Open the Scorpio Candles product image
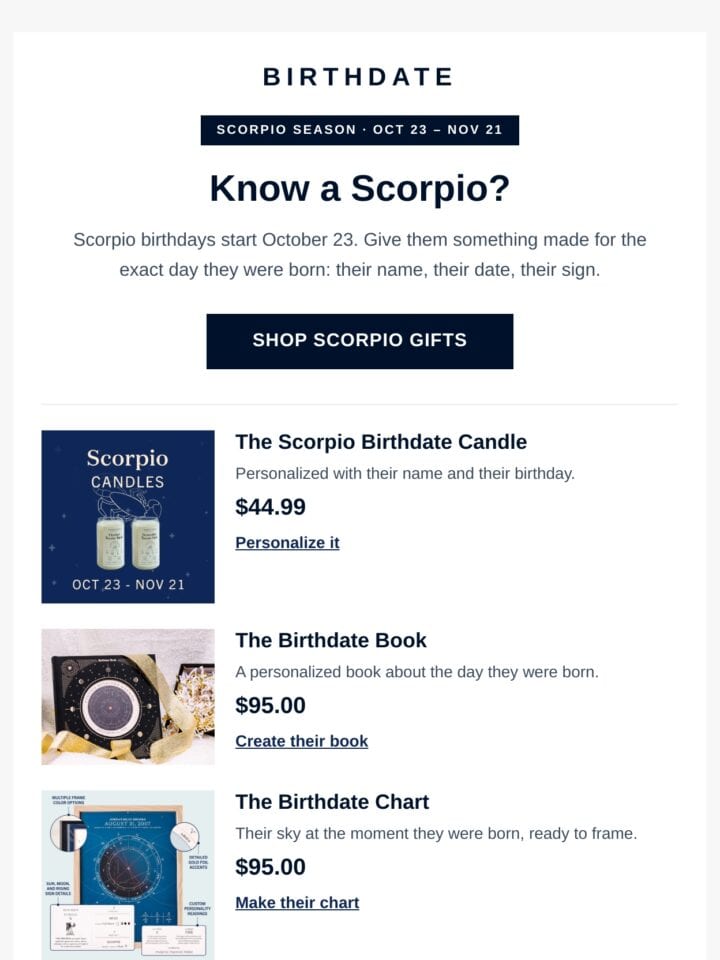This screenshot has width=720, height=960. (128, 516)
